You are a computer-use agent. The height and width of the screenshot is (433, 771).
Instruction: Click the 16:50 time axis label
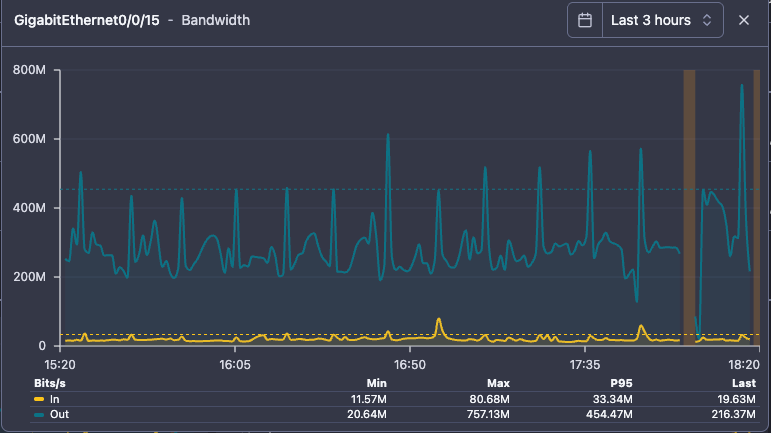coord(410,365)
